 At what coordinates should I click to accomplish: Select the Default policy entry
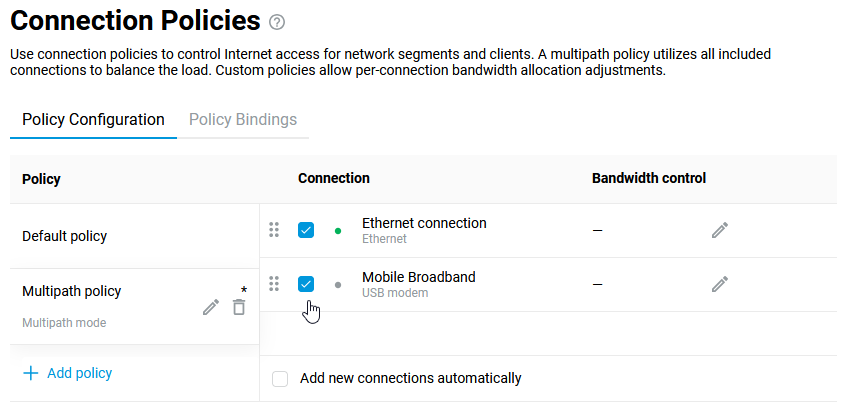pyautogui.click(x=64, y=236)
